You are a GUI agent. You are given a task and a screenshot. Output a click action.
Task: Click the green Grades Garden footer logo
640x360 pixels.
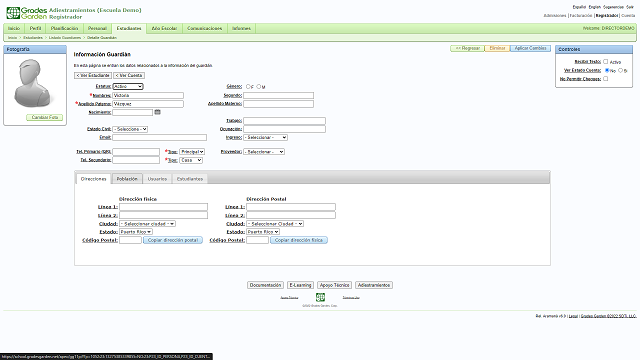[320, 297]
